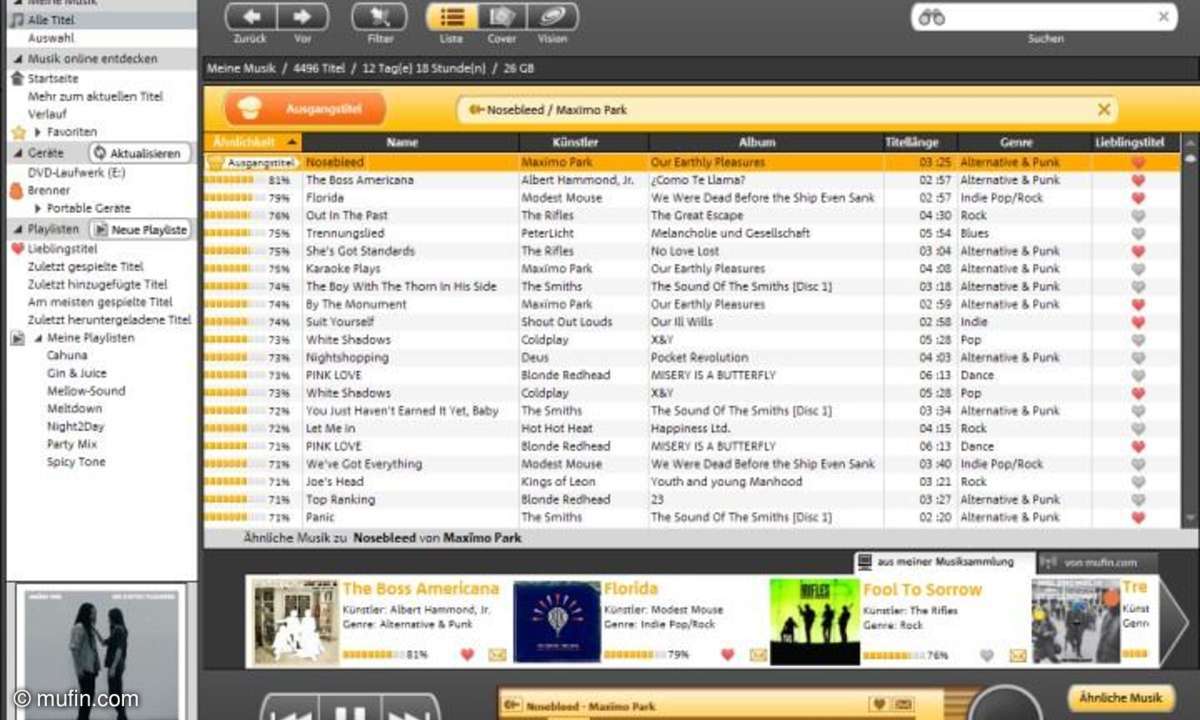This screenshot has height=720, width=1200.
Task: Switch to Liste view
Action: pos(451,17)
